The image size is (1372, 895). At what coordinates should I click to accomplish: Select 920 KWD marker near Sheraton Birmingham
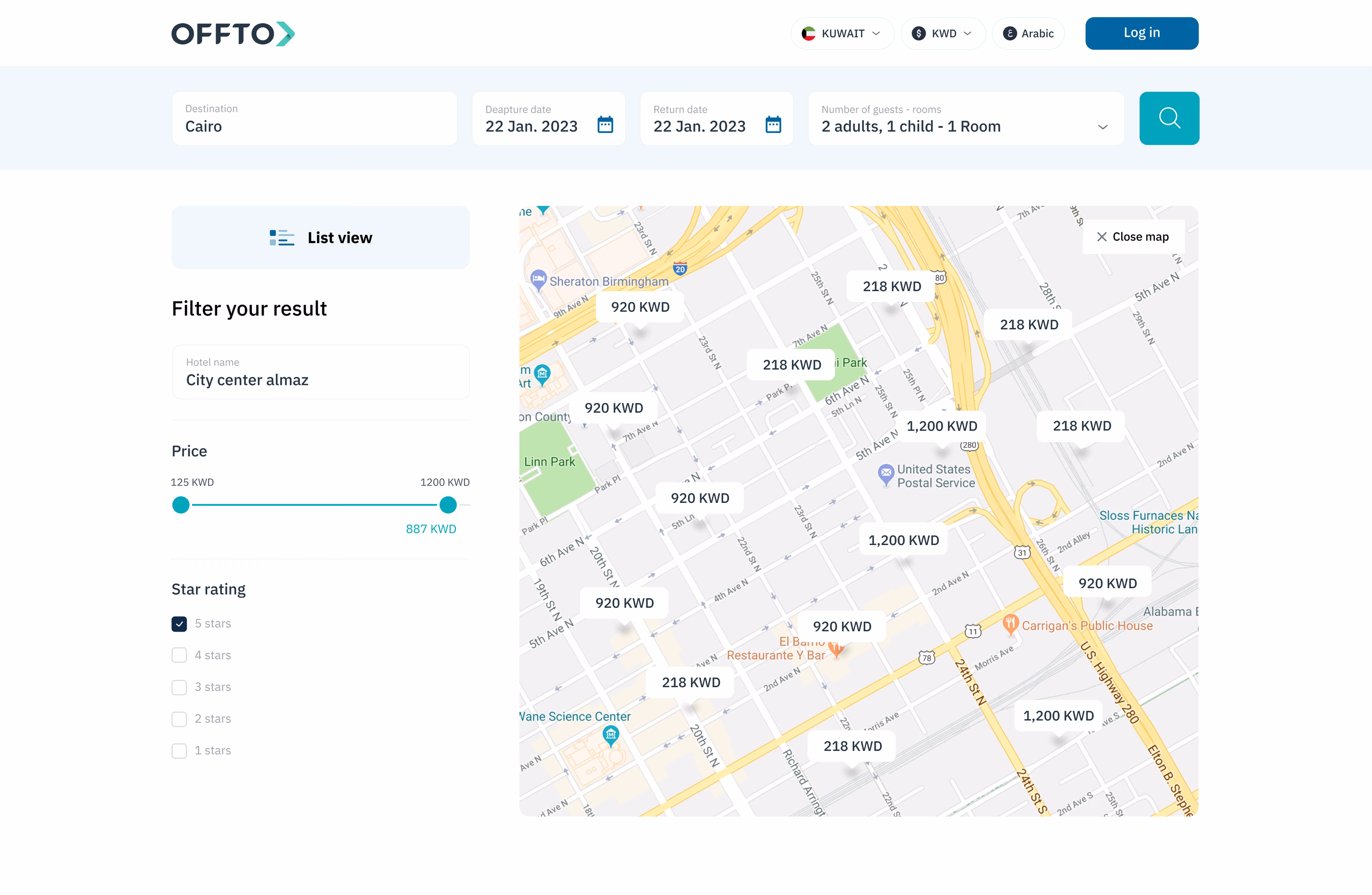tap(640, 307)
